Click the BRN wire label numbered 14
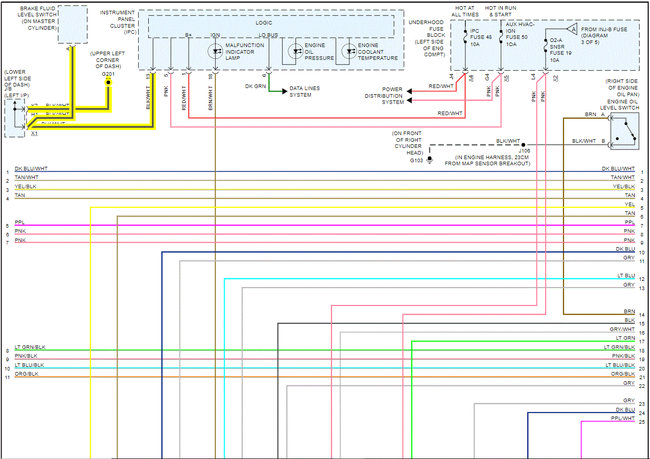 pos(629,311)
